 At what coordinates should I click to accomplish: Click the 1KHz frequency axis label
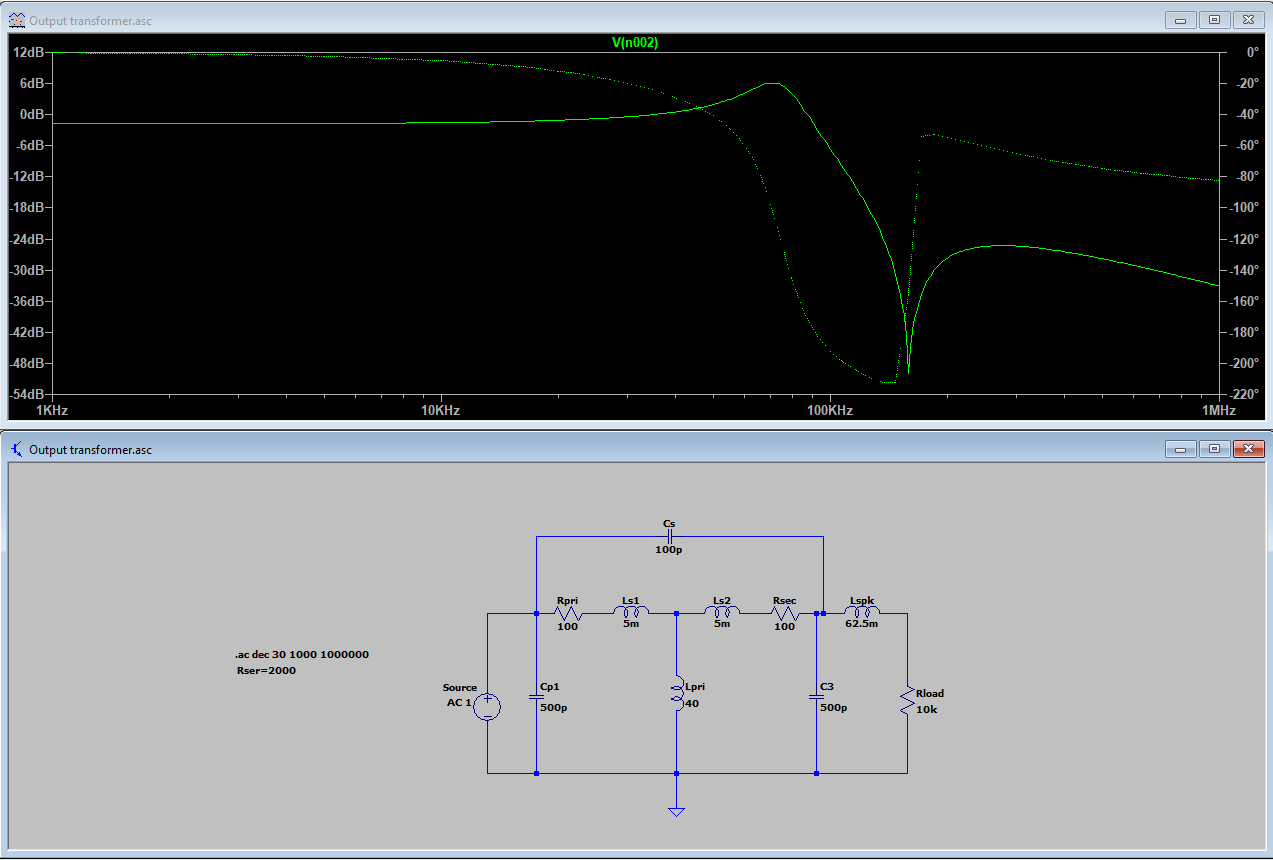pyautogui.click(x=51, y=410)
